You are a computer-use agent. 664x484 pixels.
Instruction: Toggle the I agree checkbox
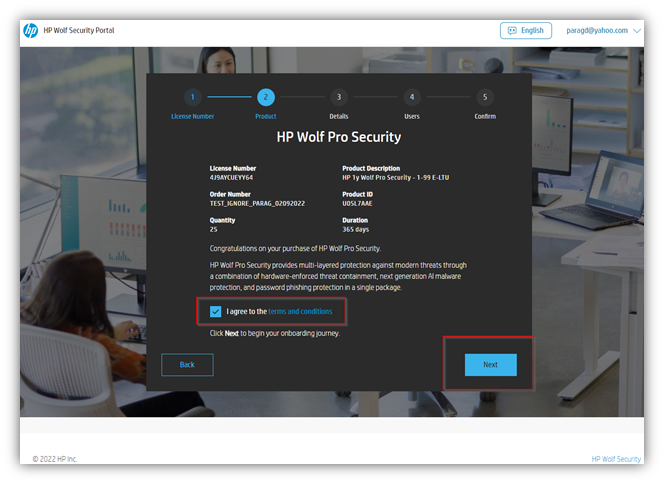pyautogui.click(x=216, y=312)
